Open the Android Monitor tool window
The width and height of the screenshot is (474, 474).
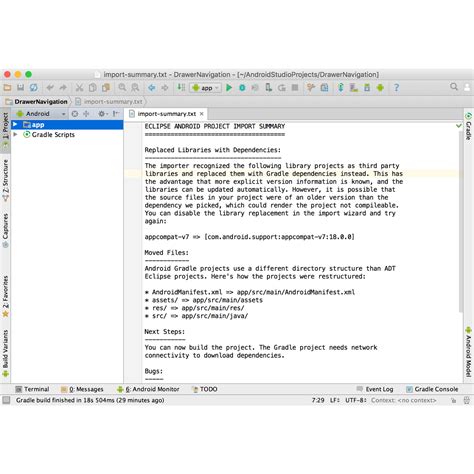[148, 389]
